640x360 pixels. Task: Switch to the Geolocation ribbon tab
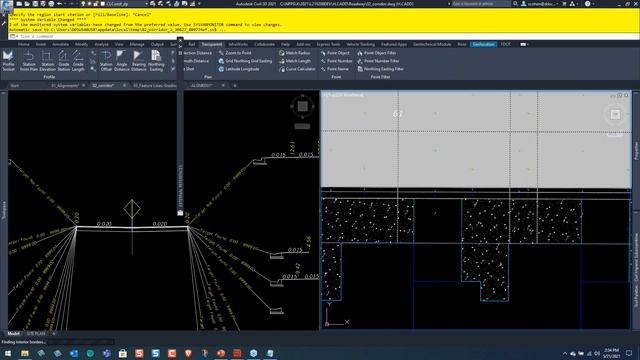click(483, 44)
